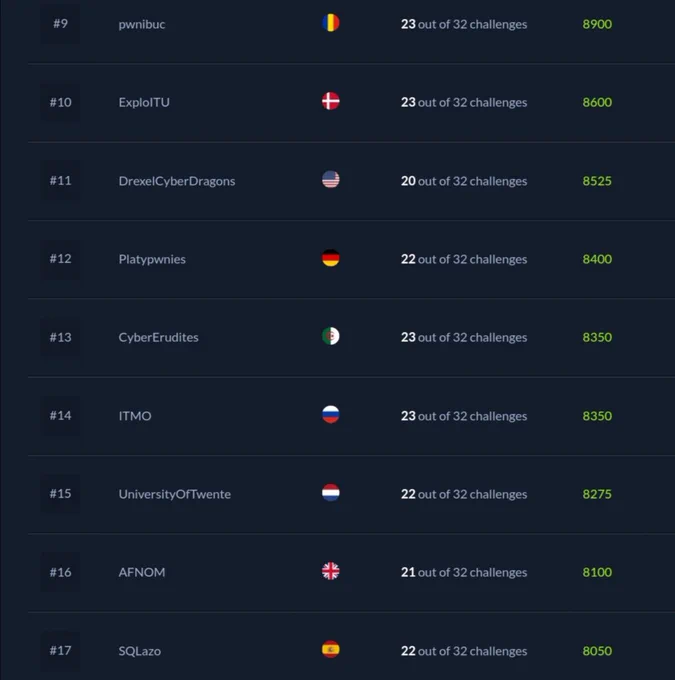Image resolution: width=675 pixels, height=680 pixels.
Task: Click the Denmark flag next to ExploITU
Action: click(x=331, y=101)
